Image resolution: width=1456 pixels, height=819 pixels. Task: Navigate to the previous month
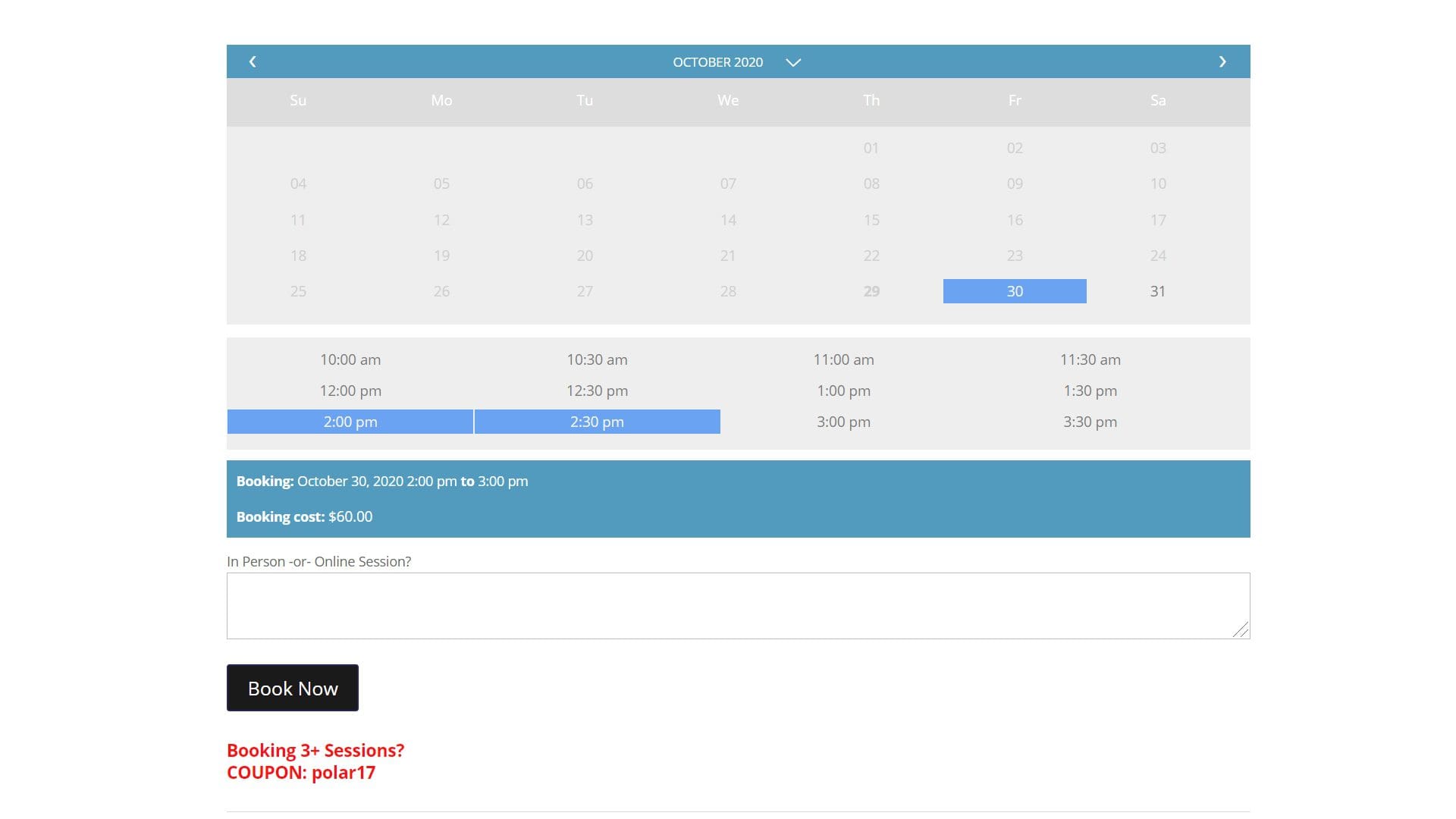(253, 61)
